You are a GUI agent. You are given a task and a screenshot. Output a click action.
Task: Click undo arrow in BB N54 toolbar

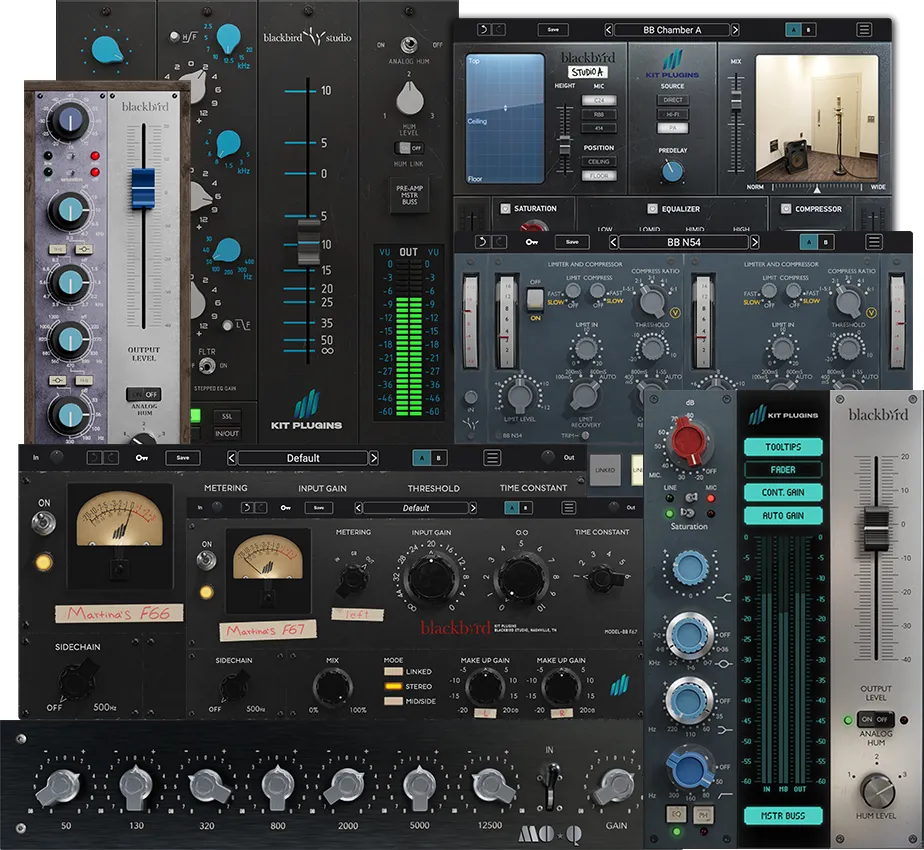tap(483, 242)
